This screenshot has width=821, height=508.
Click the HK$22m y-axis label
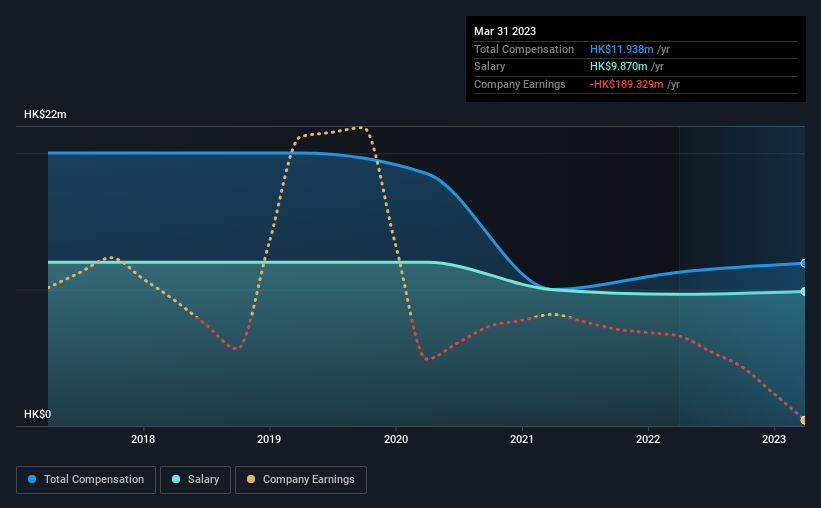[x=45, y=114]
